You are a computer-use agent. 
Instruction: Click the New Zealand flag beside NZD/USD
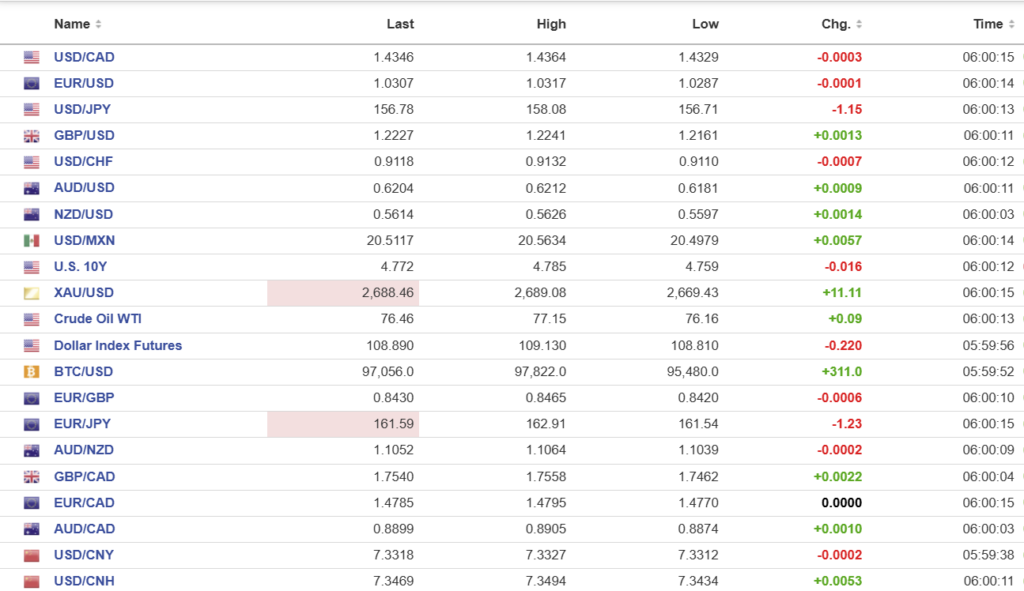coord(32,214)
